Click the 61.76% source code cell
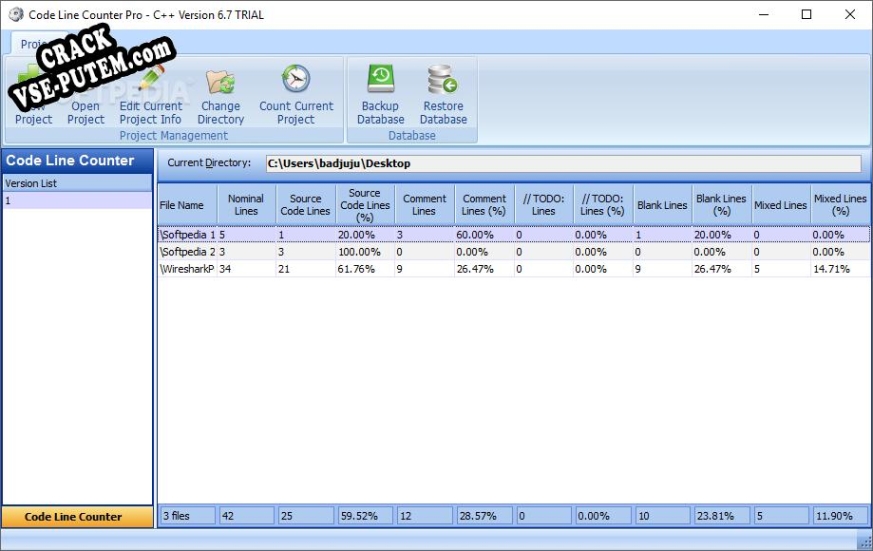Image resolution: width=873 pixels, height=551 pixels. click(365, 269)
